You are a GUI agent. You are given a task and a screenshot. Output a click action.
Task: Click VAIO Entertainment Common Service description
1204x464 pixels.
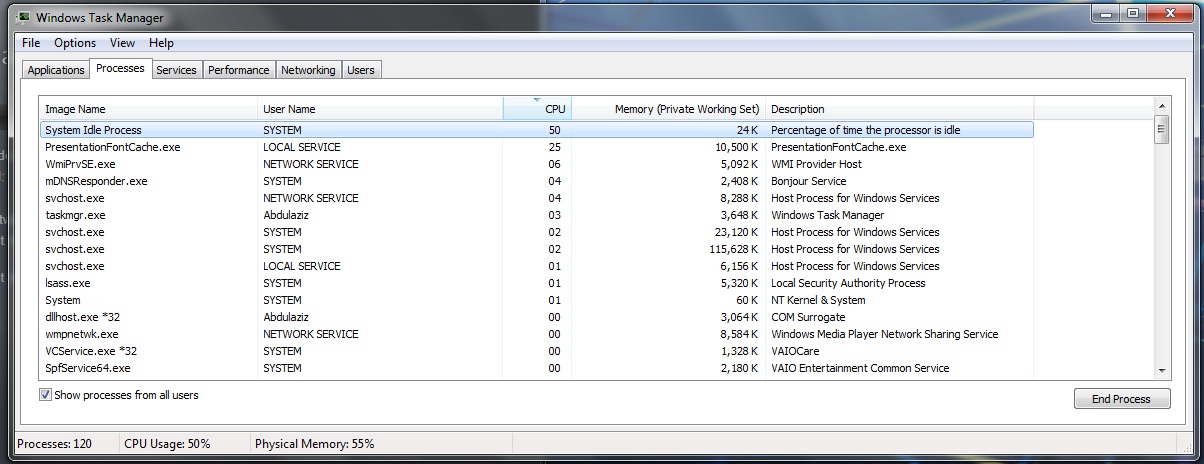(x=860, y=368)
